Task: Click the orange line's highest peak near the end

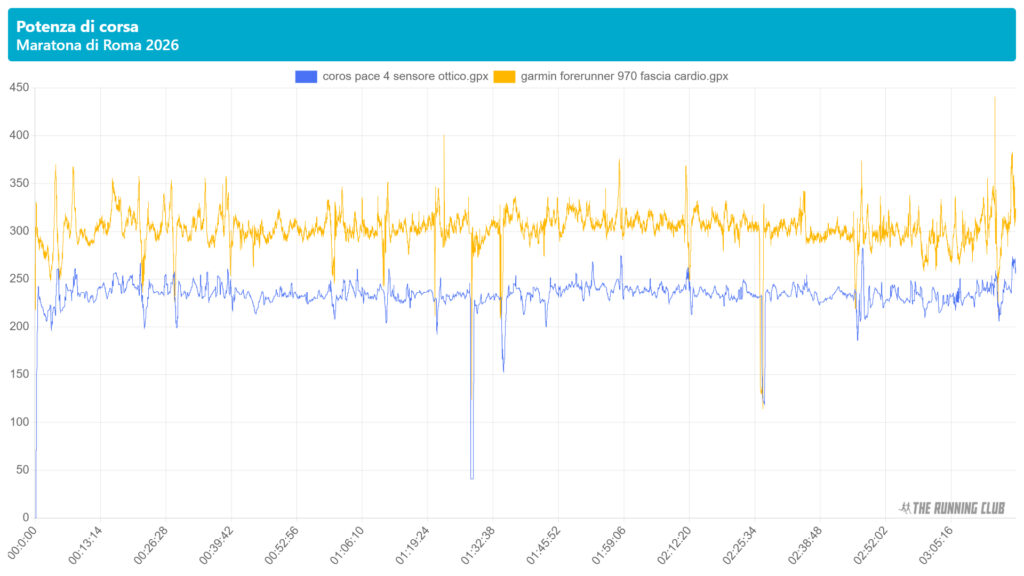Action: (x=994, y=98)
